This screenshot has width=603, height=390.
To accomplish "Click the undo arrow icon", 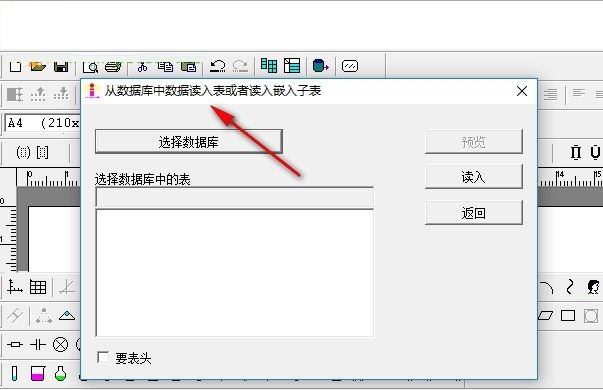I will click(218, 66).
